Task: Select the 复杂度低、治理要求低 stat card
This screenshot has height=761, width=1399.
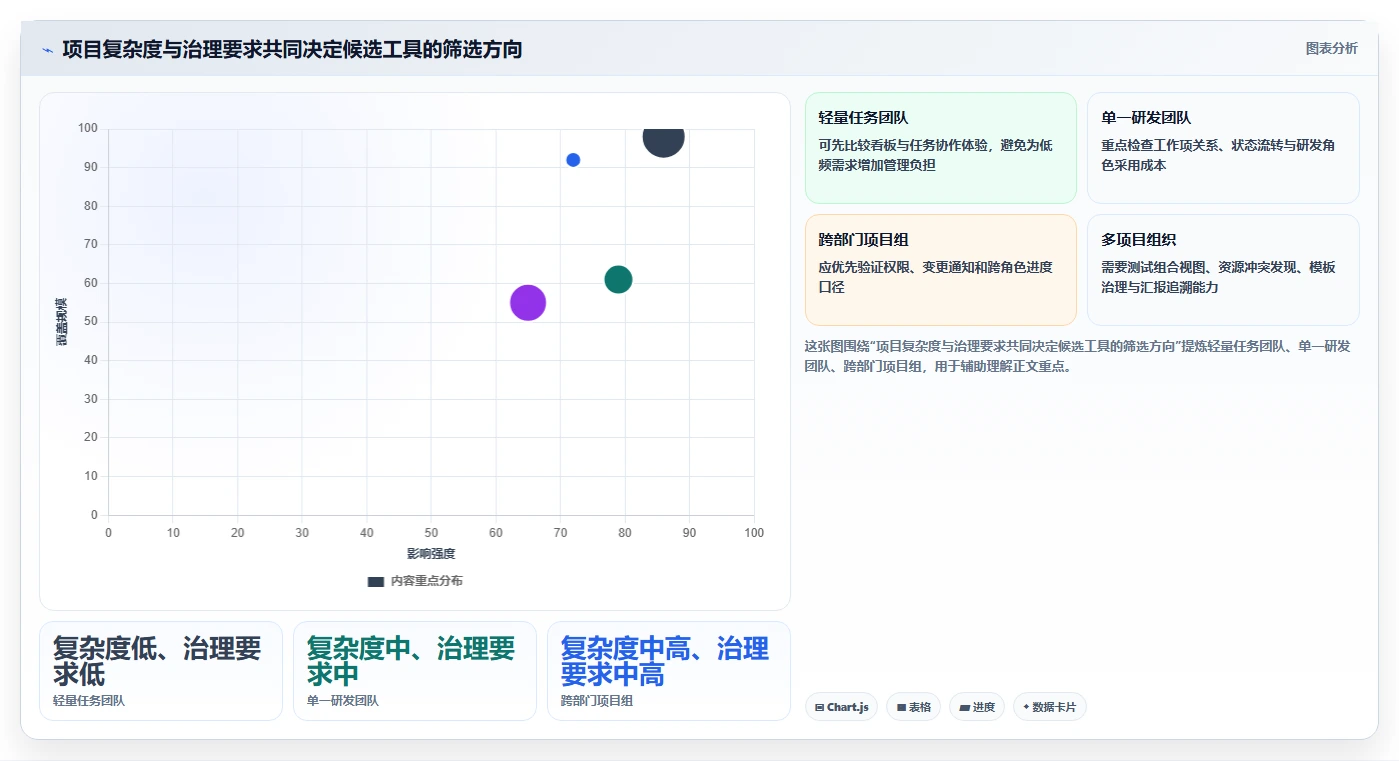Action: (x=161, y=671)
